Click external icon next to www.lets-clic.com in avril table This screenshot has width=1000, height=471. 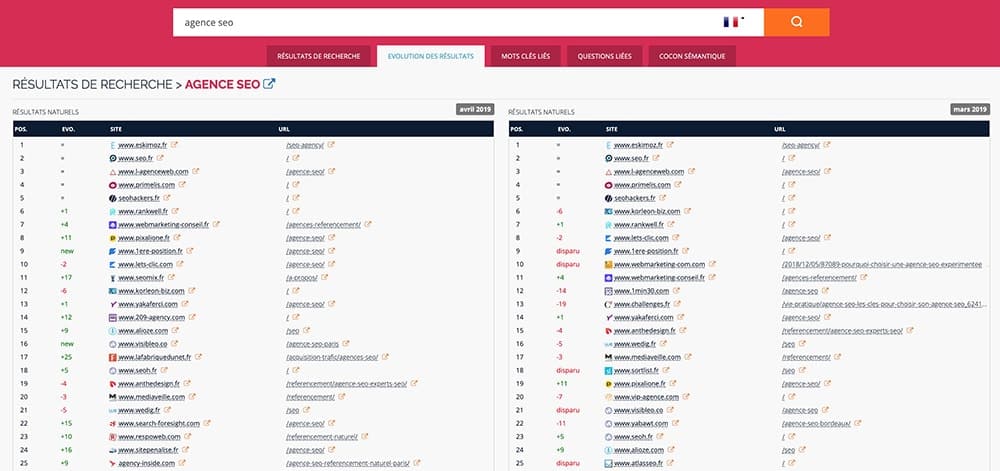[x=180, y=264]
